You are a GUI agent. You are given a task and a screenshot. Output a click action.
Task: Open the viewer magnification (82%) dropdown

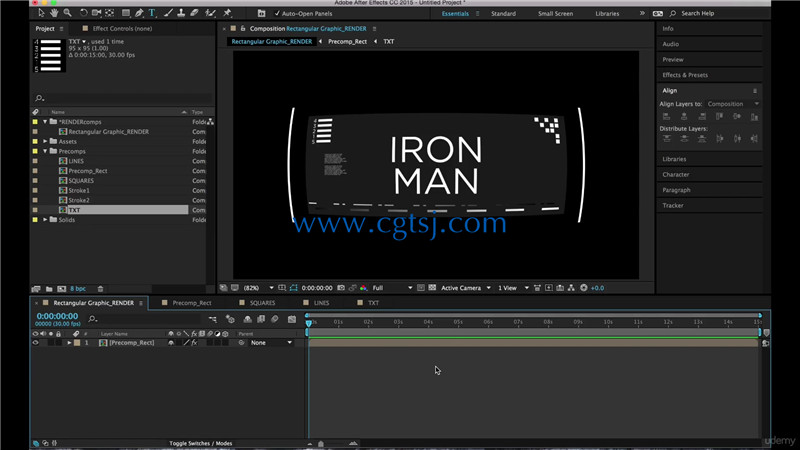click(259, 288)
